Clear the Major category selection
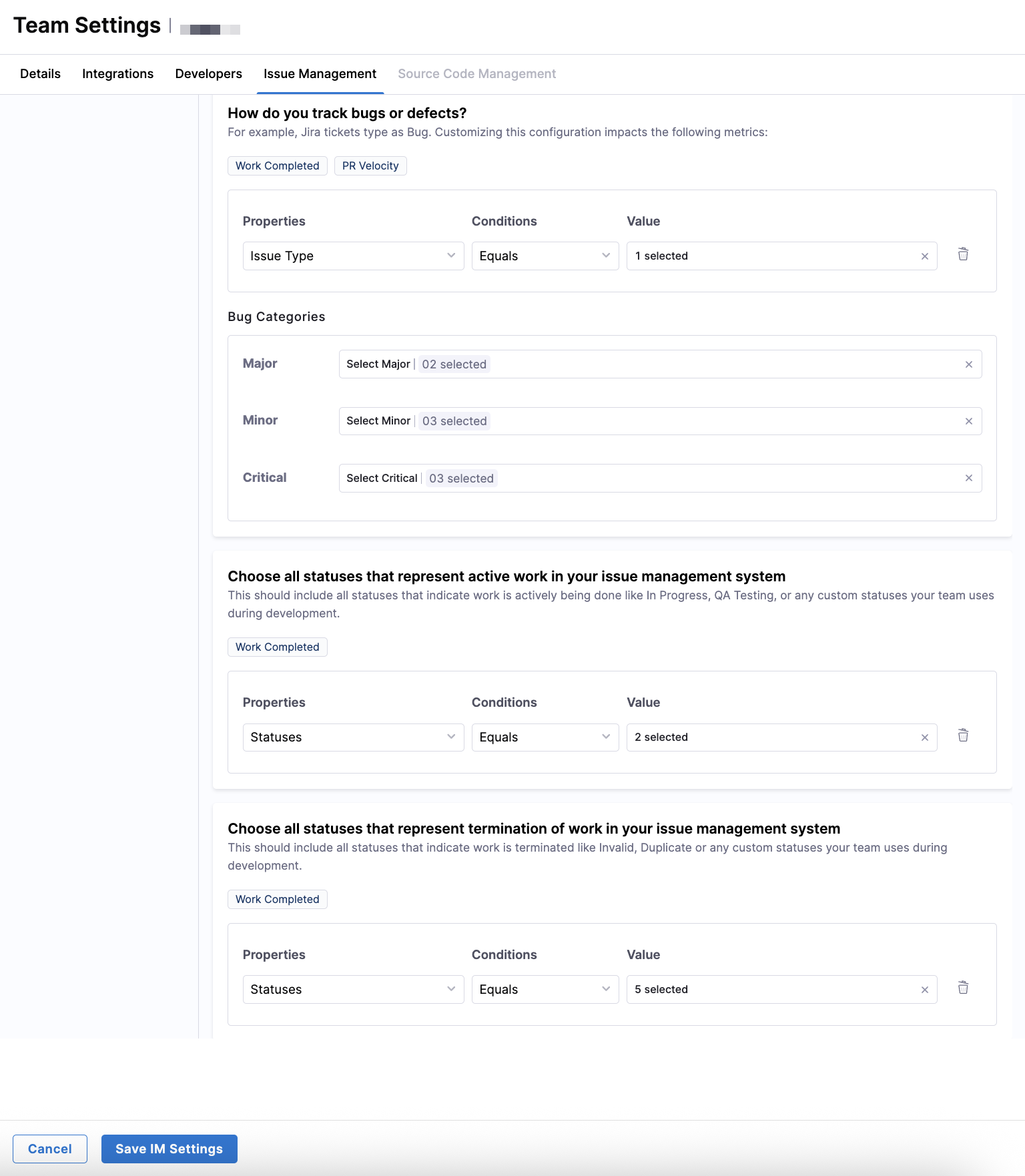1025x1176 pixels. point(968,364)
